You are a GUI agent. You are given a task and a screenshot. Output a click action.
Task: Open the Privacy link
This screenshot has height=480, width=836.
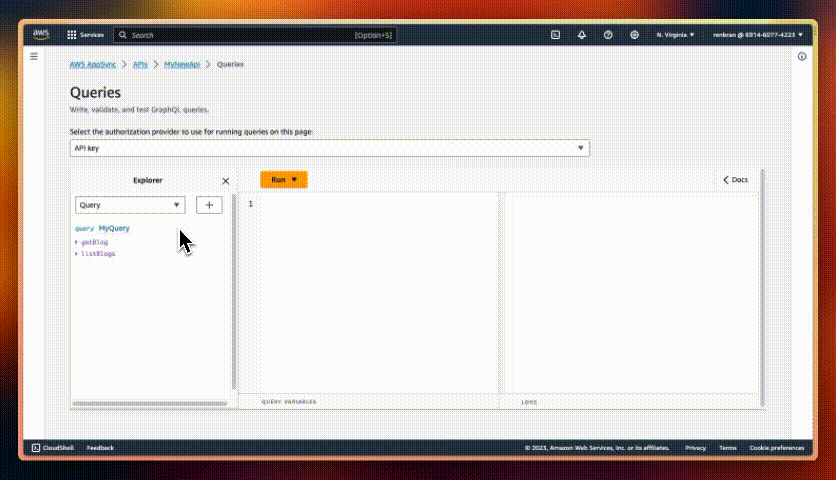pyautogui.click(x=695, y=448)
